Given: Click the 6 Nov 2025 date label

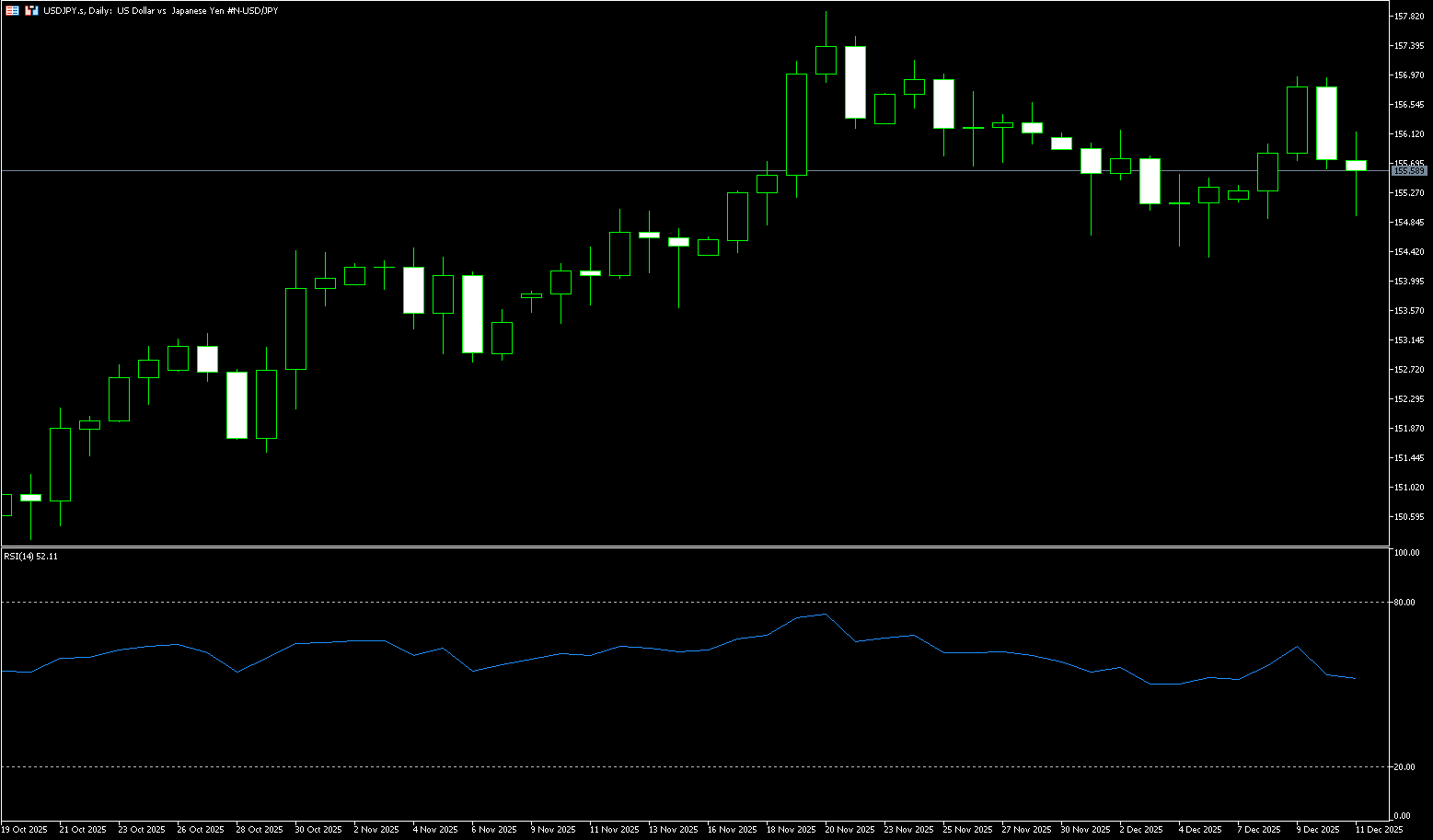Looking at the screenshot, I should tap(494, 830).
